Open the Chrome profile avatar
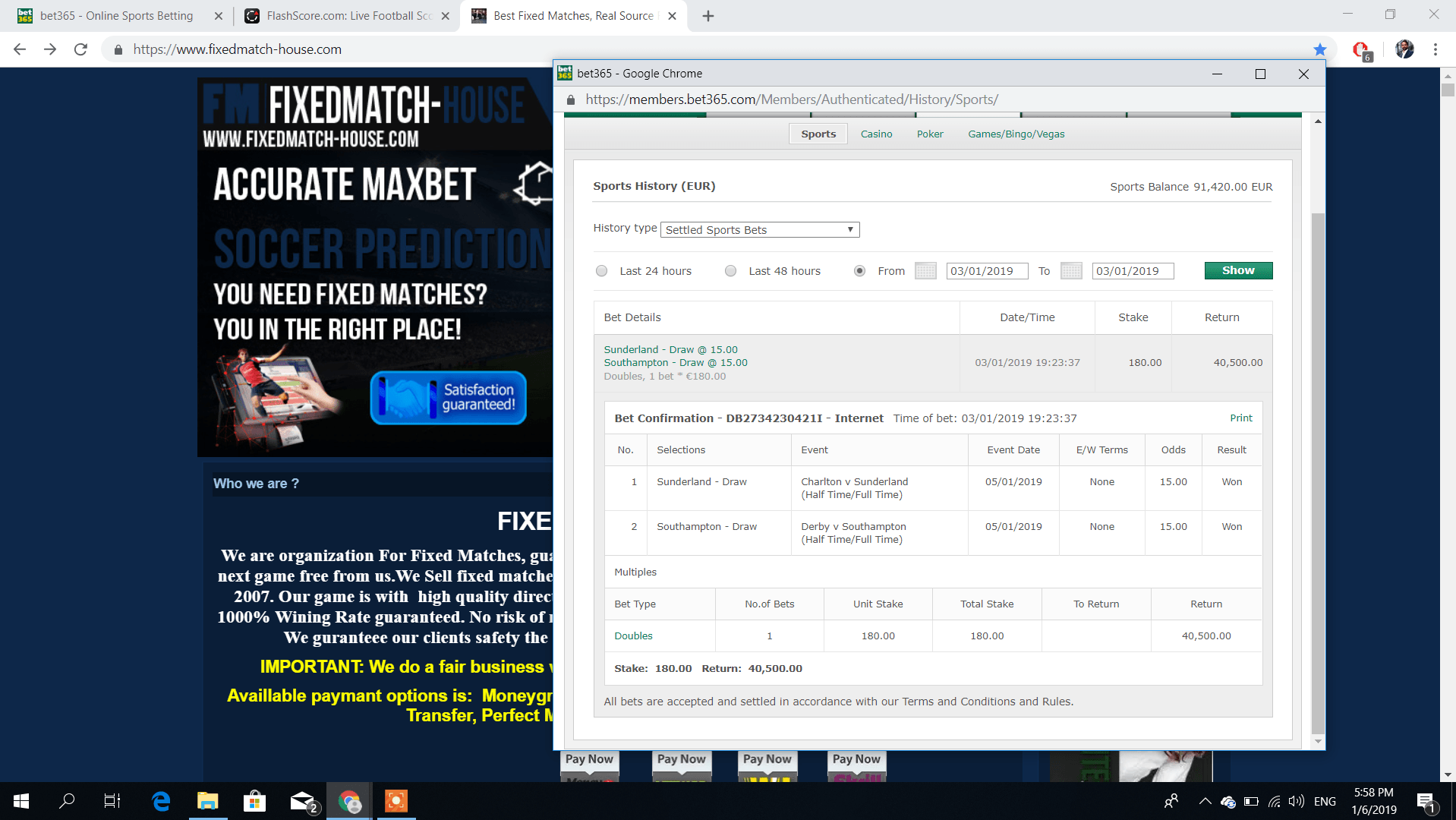This screenshot has height=820, width=1456. [x=1404, y=49]
